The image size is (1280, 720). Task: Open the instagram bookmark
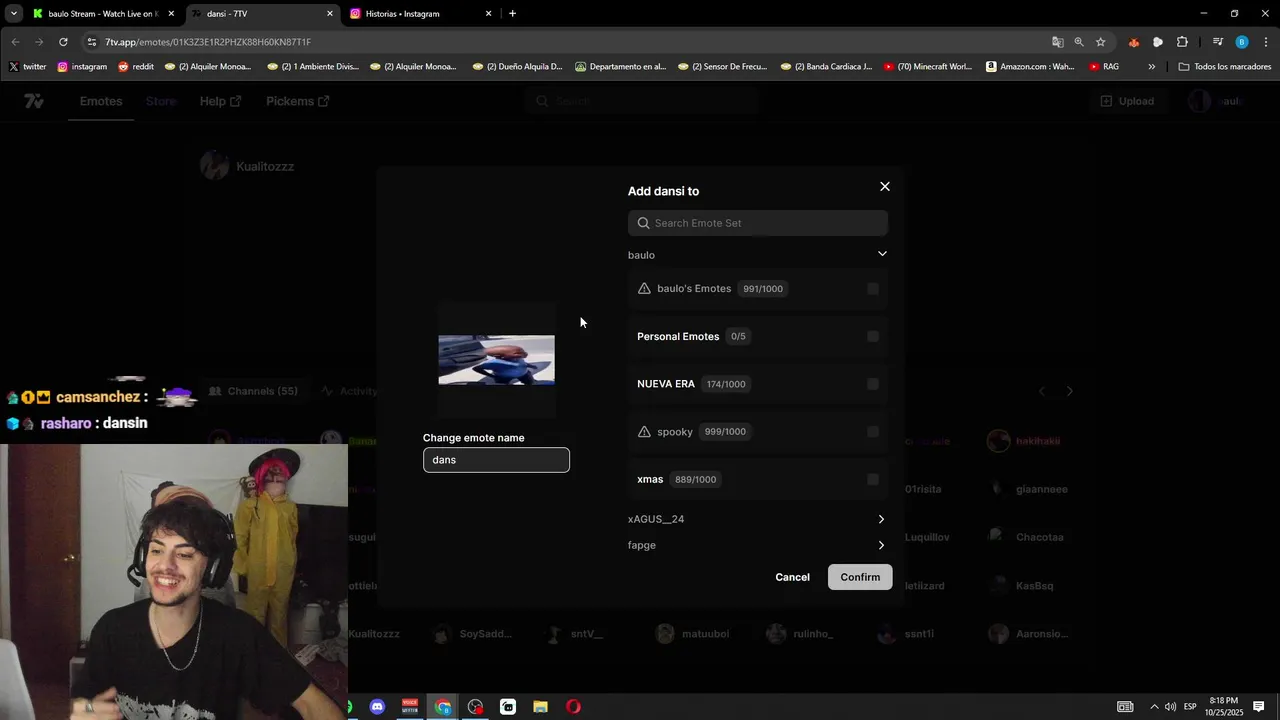click(82, 67)
